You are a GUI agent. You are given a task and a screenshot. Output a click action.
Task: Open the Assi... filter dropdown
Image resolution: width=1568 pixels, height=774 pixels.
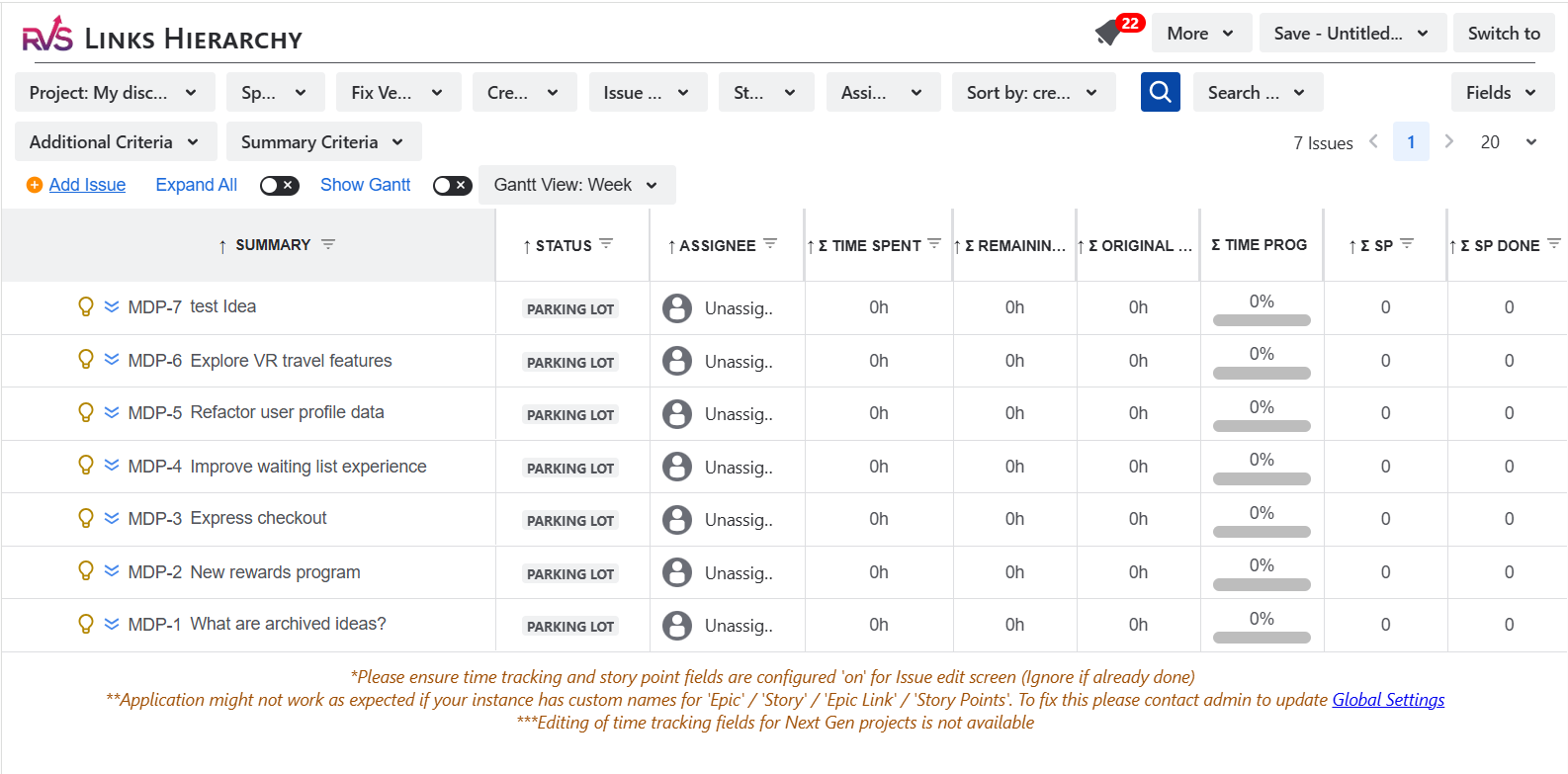coord(883,92)
